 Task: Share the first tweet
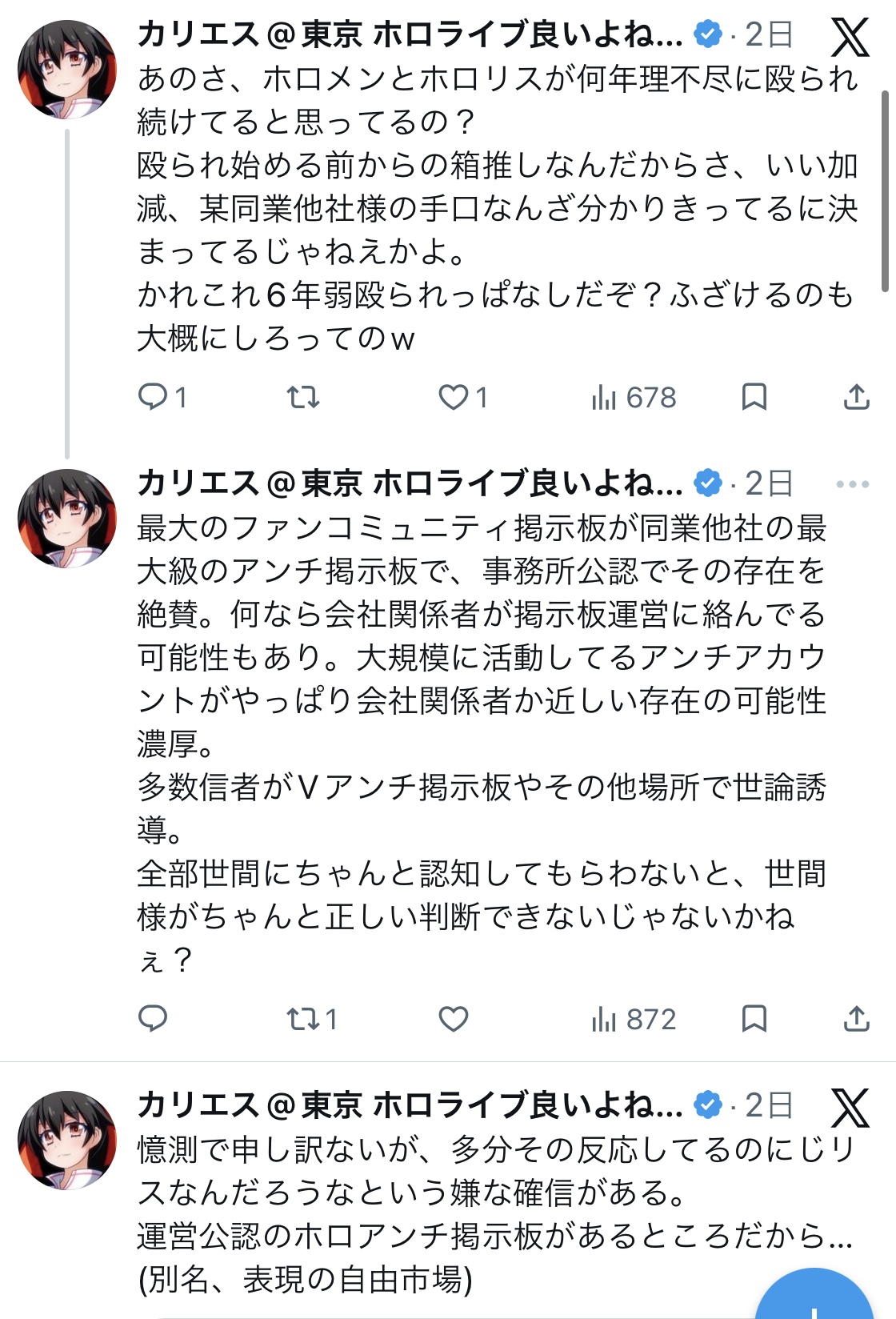(x=856, y=397)
